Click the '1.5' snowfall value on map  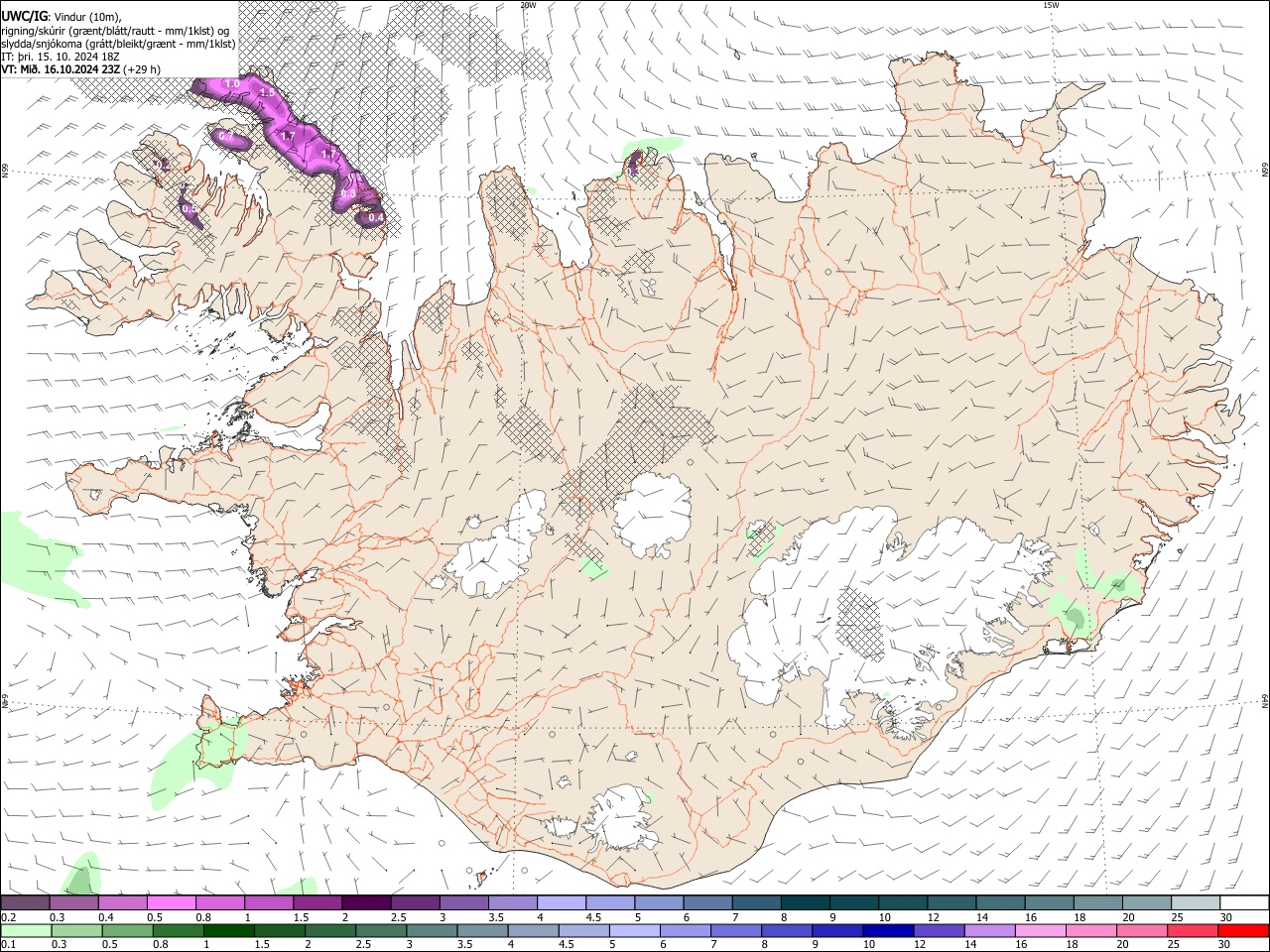pos(266,93)
